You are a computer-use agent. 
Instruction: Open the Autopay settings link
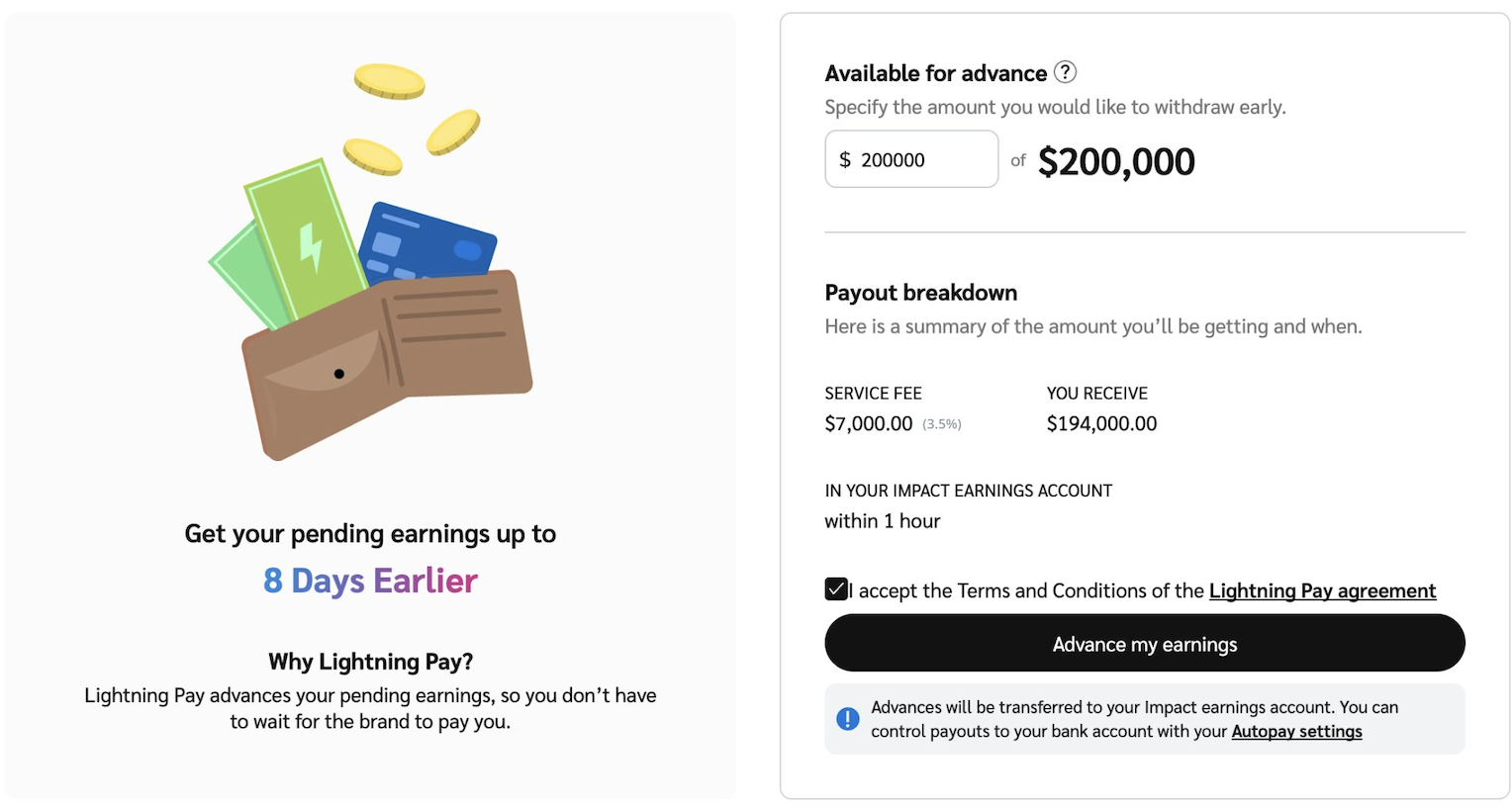pos(1296,732)
